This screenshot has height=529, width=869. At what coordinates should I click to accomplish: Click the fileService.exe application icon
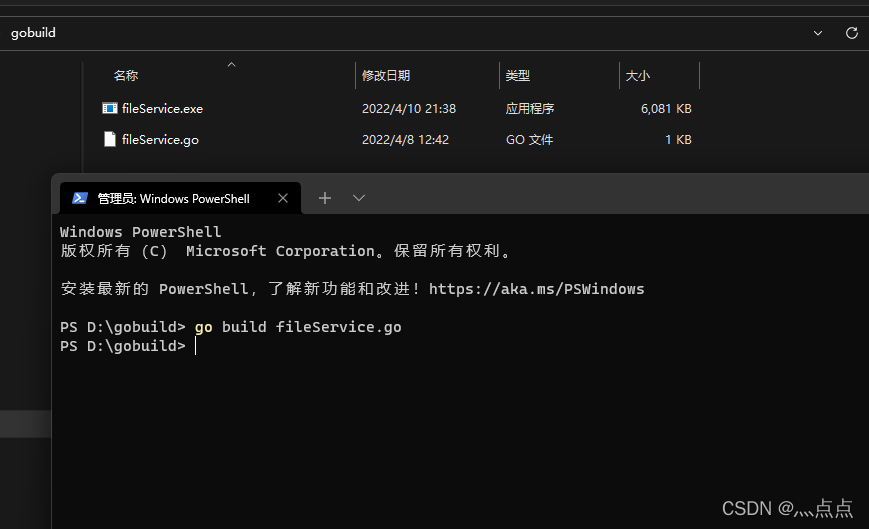click(110, 109)
